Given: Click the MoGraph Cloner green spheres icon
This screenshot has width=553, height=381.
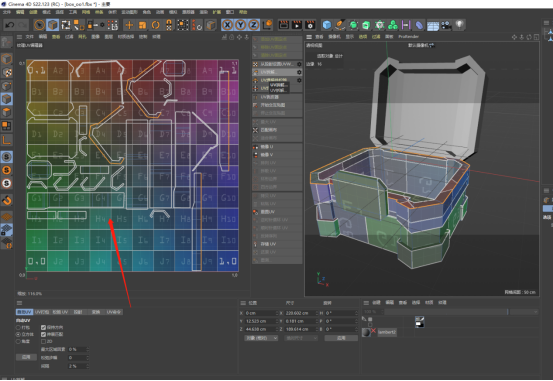Looking at the screenshot, I should 393,25.
